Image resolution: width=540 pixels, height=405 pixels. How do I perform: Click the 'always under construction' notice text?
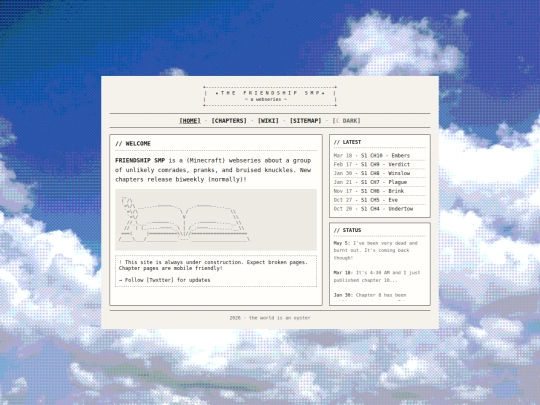point(213,265)
